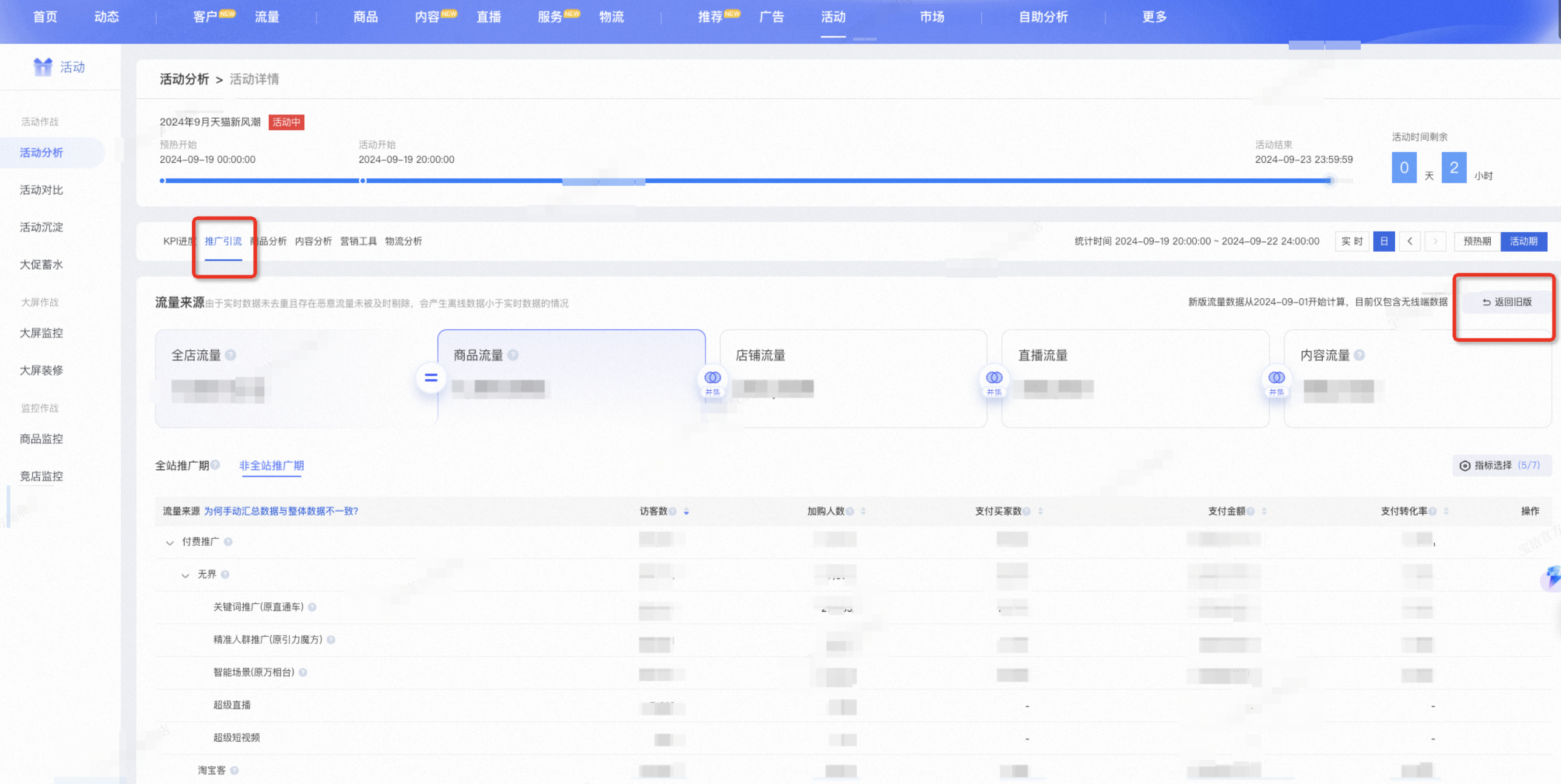Image resolution: width=1561 pixels, height=784 pixels.
Task: Open the help icon next to 内容流量
Action: click(1359, 355)
